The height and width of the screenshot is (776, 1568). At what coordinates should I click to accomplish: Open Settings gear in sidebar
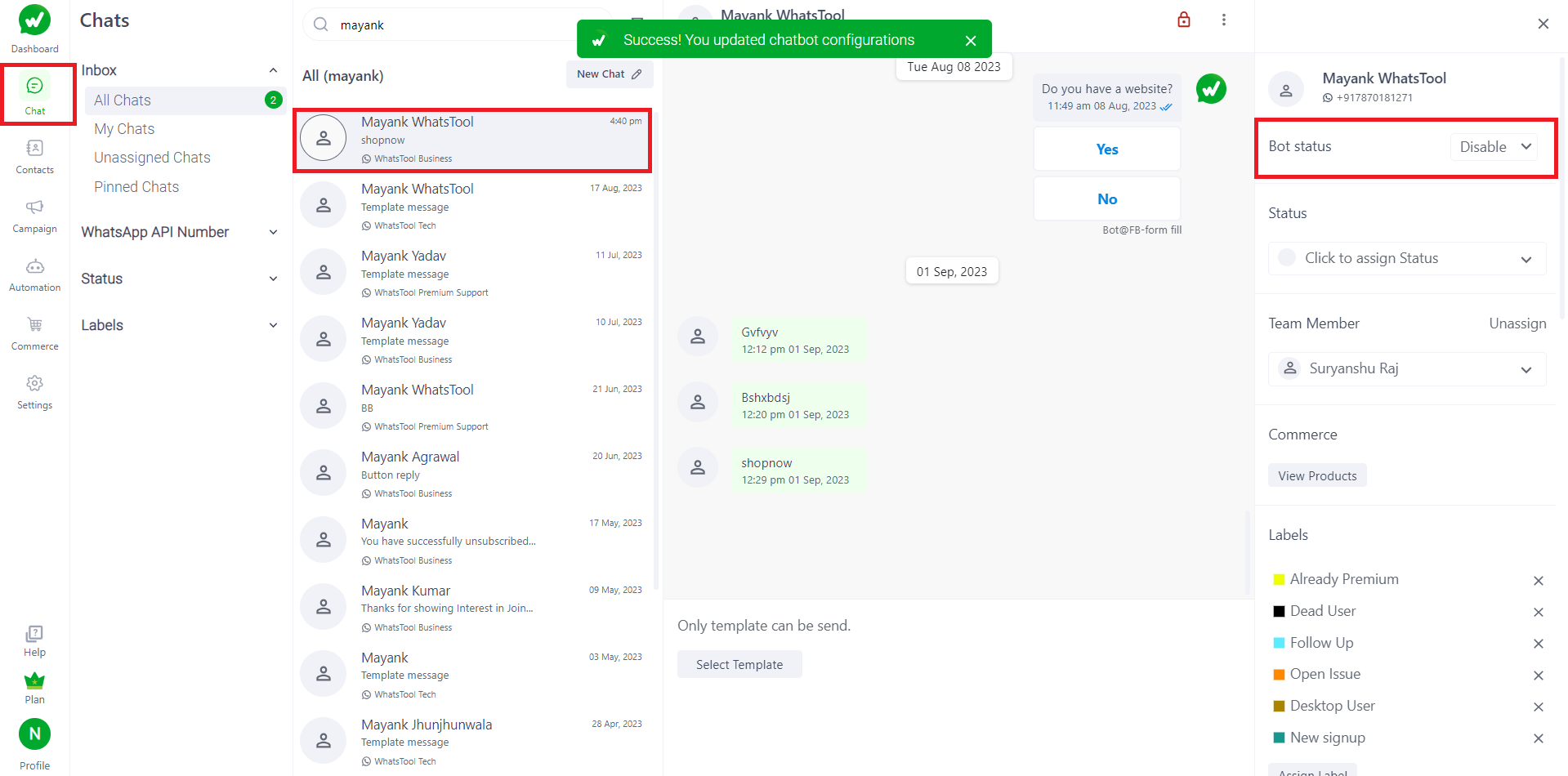[x=35, y=392]
